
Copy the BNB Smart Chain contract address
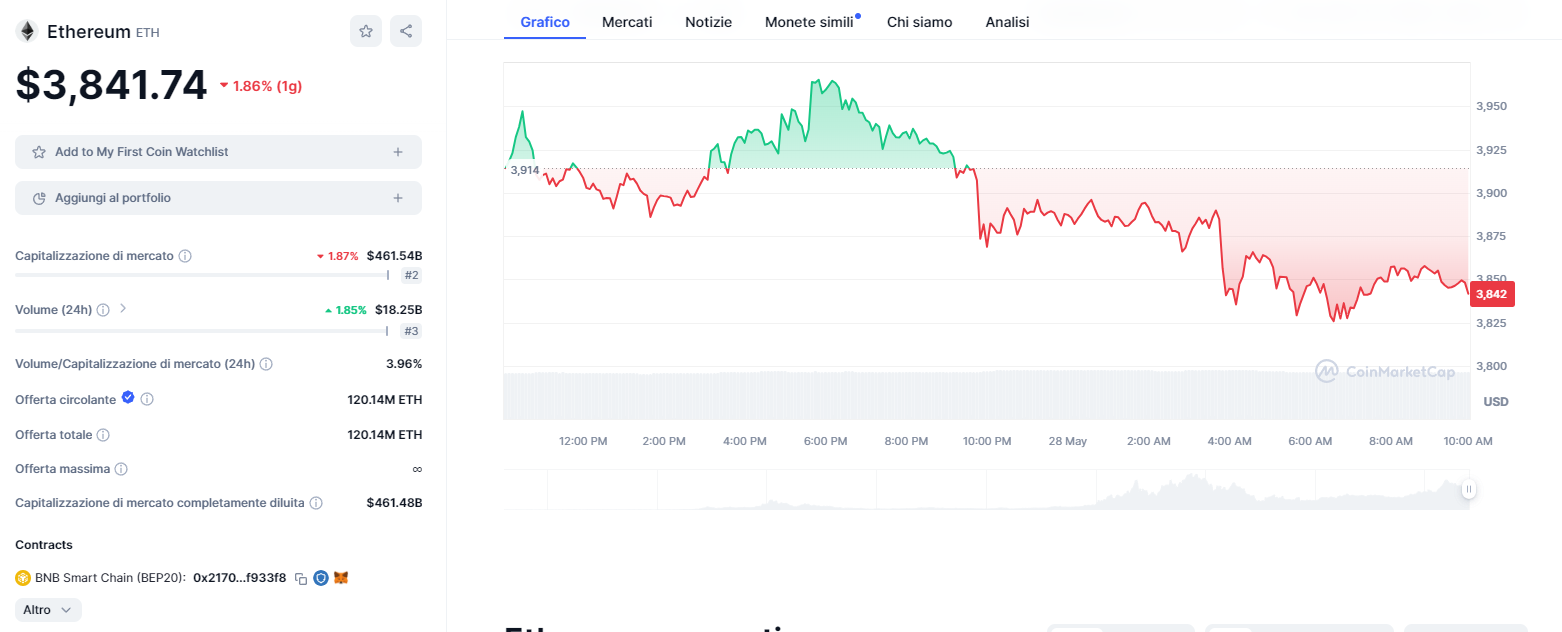pos(301,578)
